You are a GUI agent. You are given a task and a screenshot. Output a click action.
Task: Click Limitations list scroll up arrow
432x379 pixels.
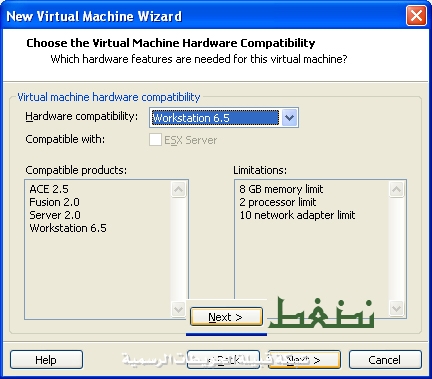click(396, 189)
